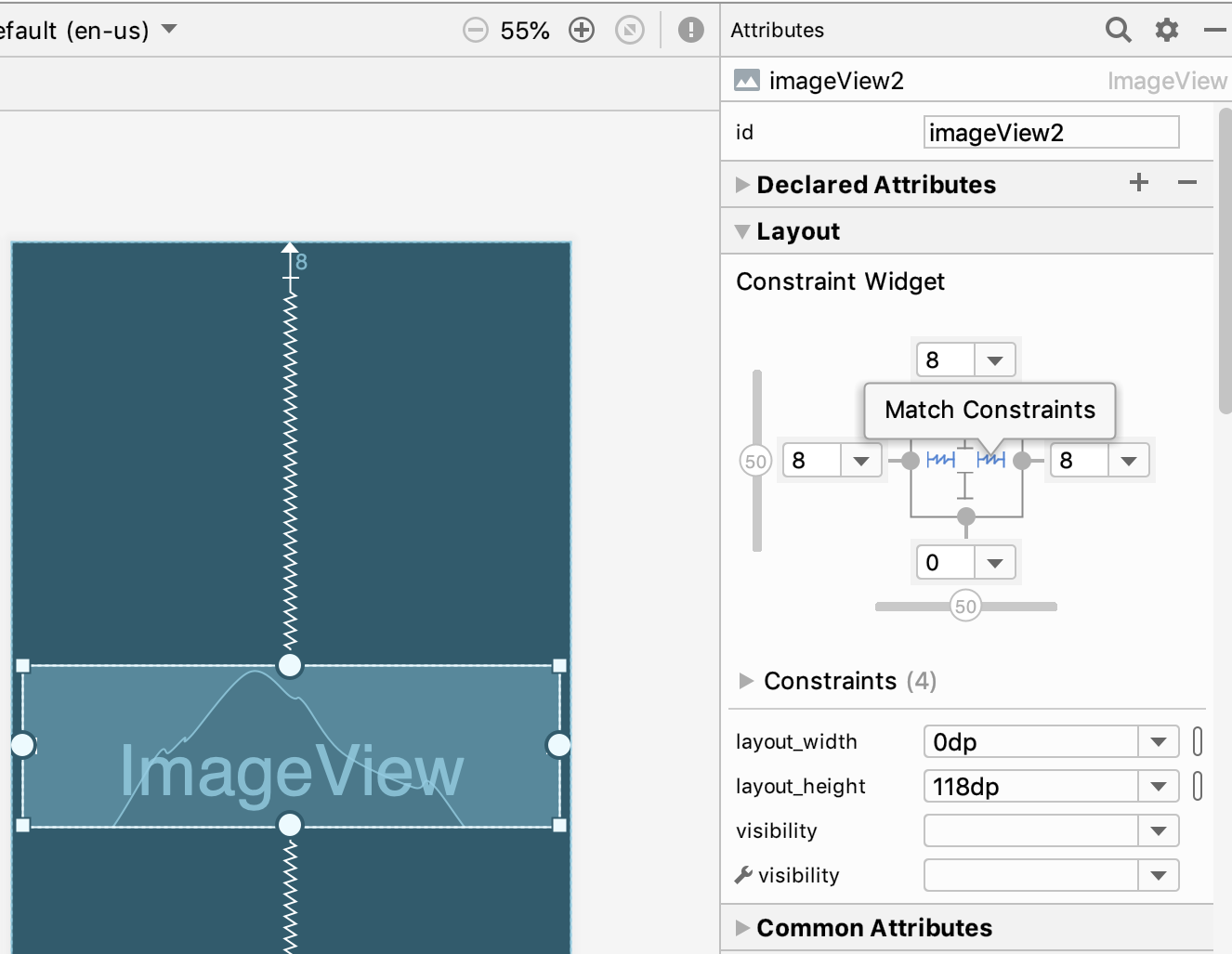This screenshot has width=1232, height=954.
Task: Hide the Attributes panel with minimize dash
Action: point(1214,31)
